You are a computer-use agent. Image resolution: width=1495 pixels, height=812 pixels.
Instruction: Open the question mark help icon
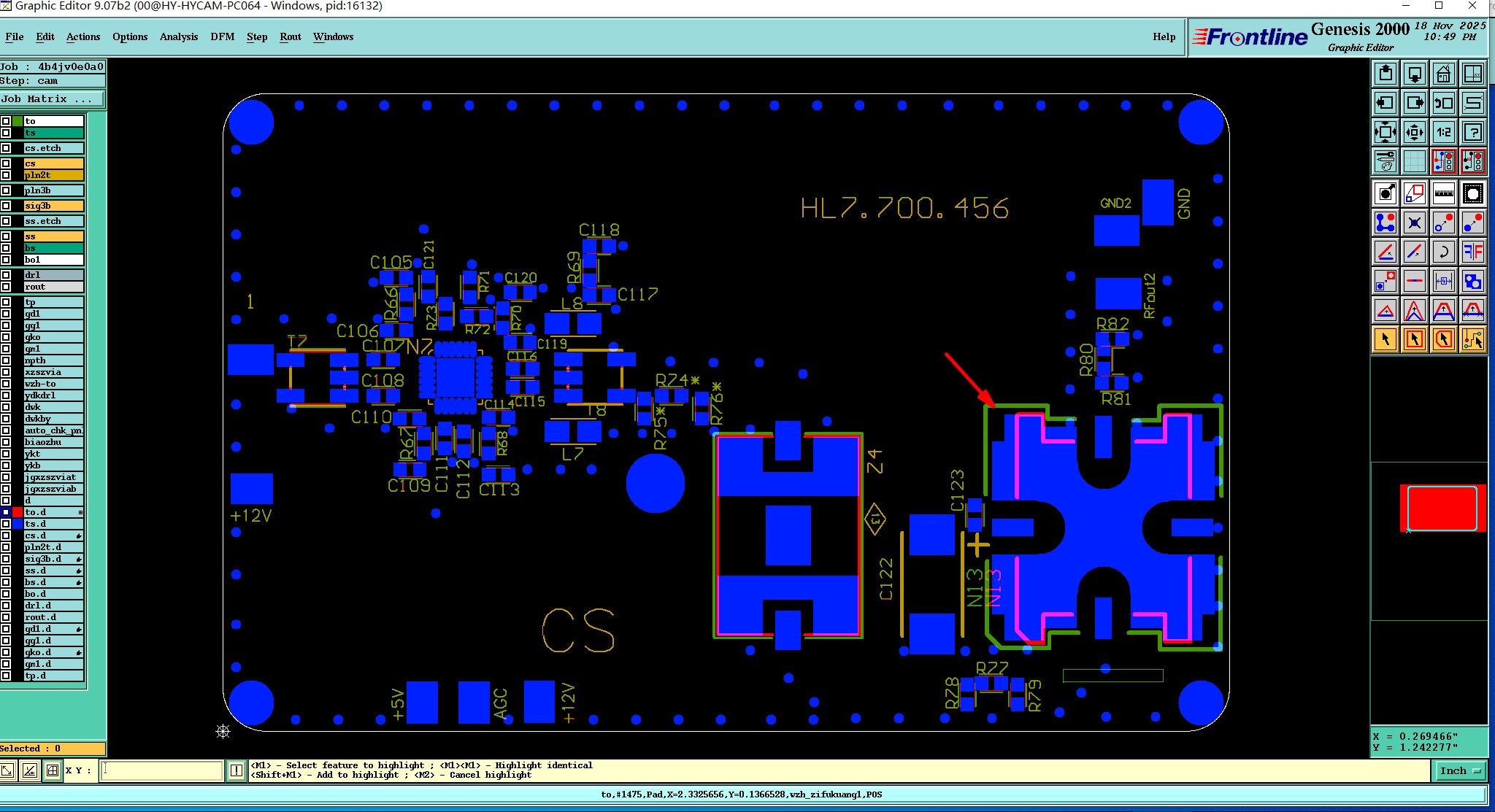pos(1473,132)
